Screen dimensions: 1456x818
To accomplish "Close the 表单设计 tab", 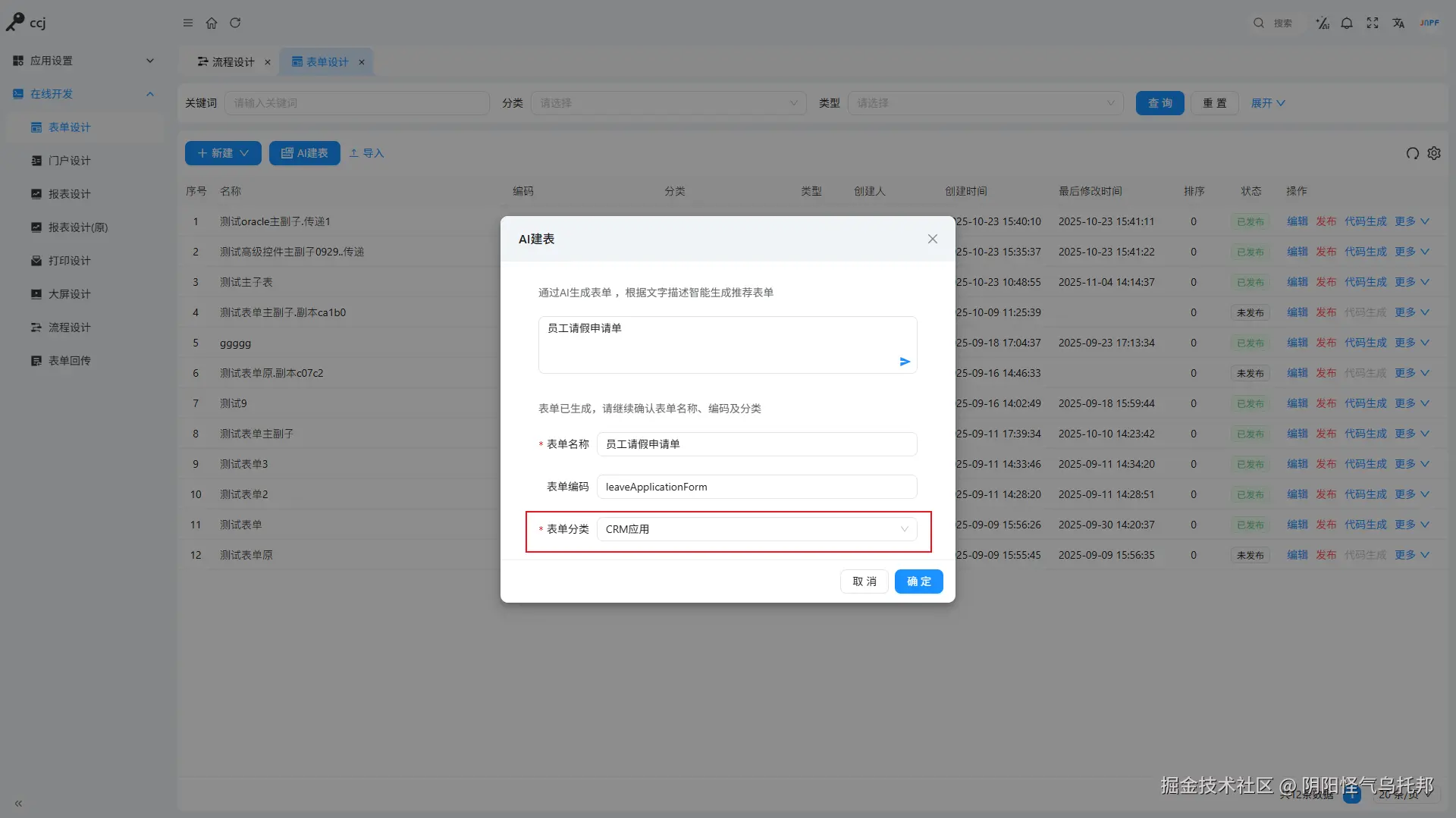I will (362, 62).
